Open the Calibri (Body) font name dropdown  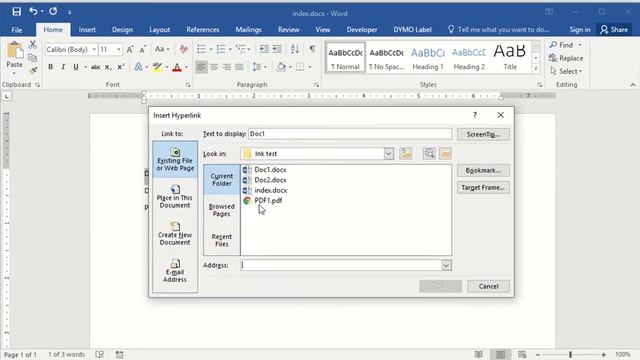94,49
